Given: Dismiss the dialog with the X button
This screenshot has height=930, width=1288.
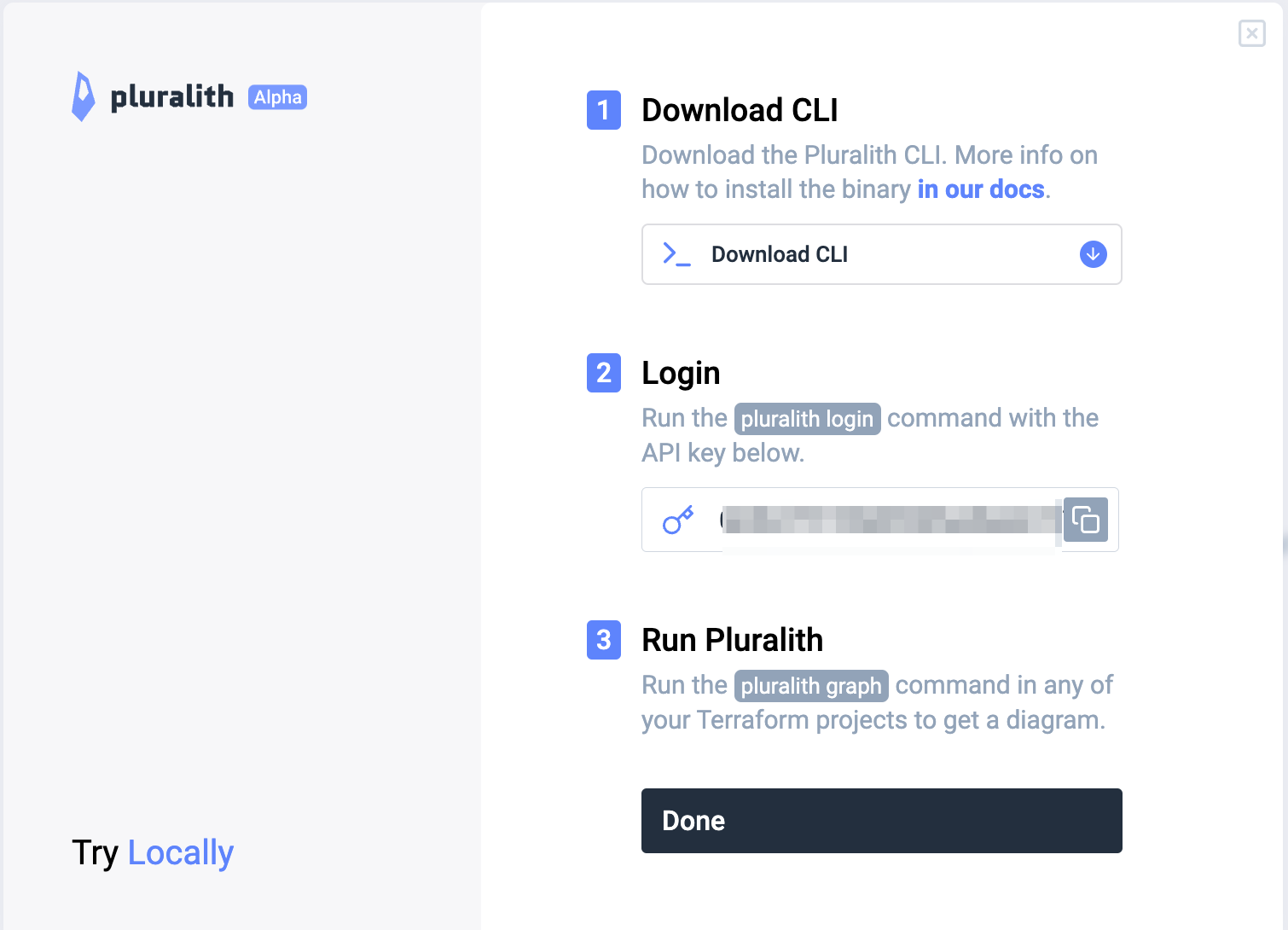Looking at the screenshot, I should click(1251, 33).
